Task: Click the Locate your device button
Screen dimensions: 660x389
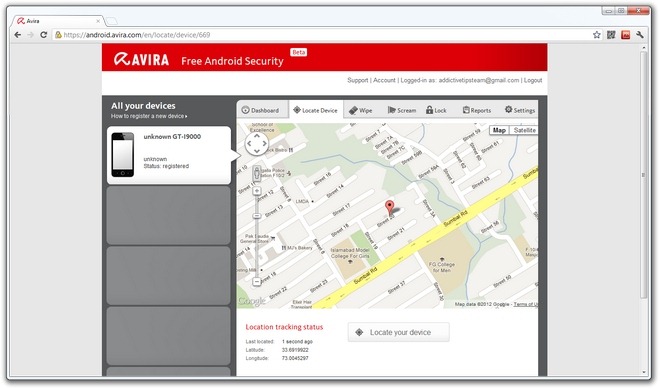Action: 399,332
